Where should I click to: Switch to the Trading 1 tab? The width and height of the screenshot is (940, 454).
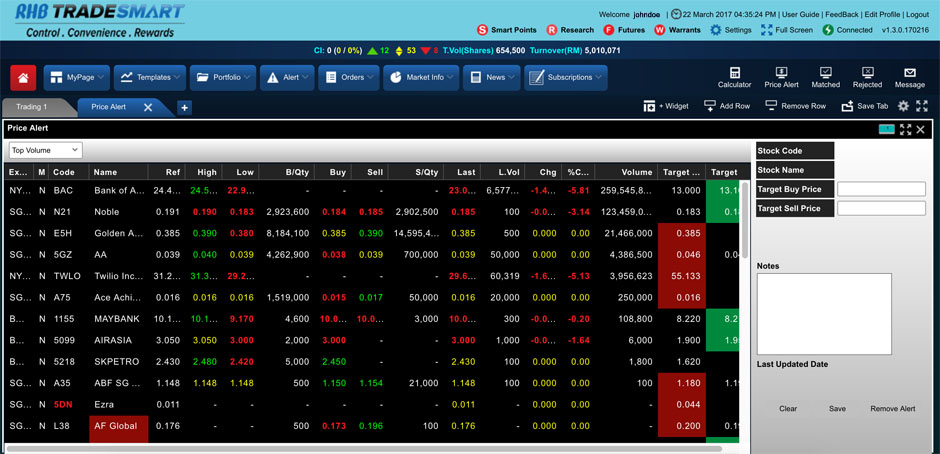tap(32, 107)
